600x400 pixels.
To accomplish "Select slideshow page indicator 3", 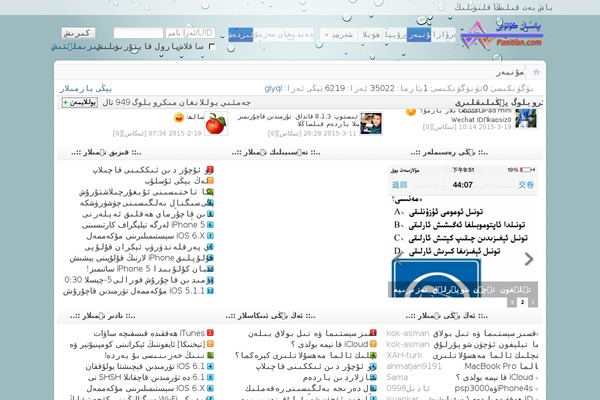I will (512, 302).
